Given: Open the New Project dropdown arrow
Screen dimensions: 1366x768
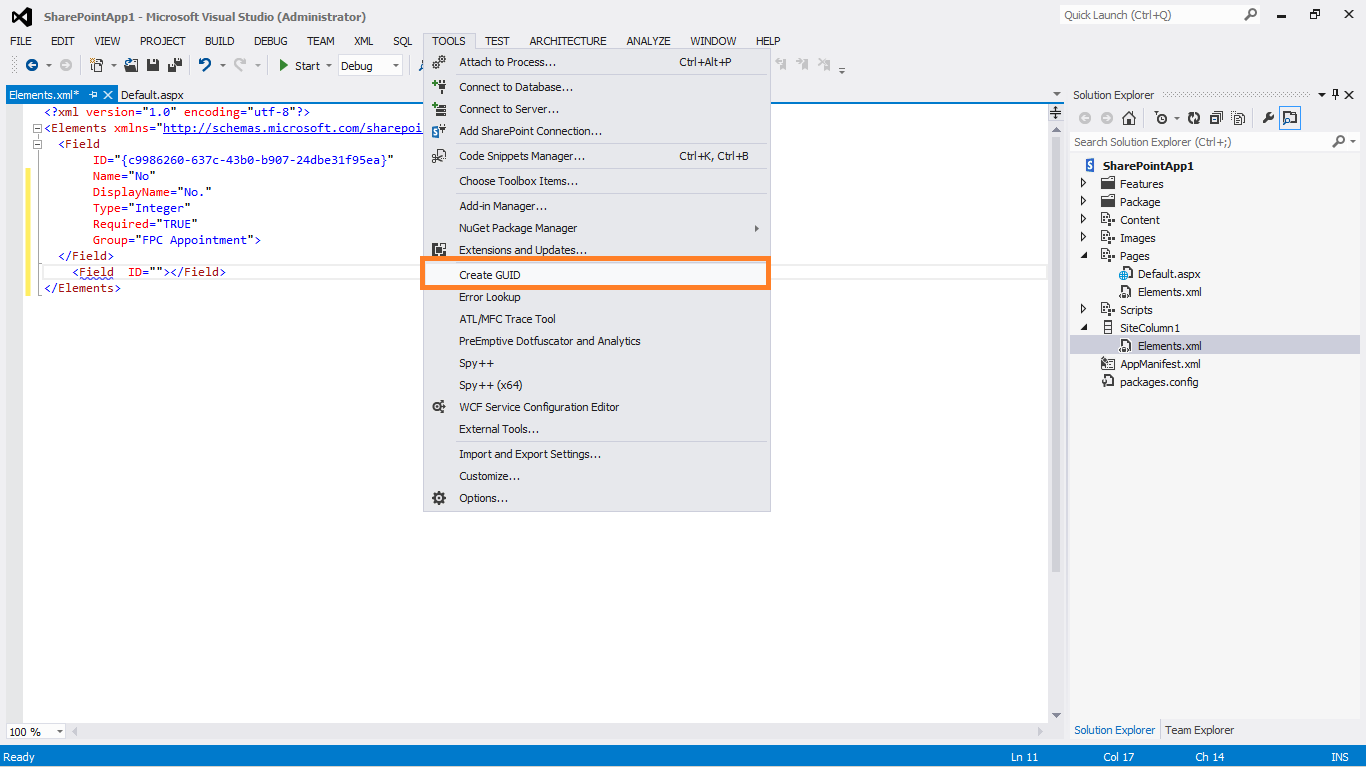Looking at the screenshot, I should point(113,66).
